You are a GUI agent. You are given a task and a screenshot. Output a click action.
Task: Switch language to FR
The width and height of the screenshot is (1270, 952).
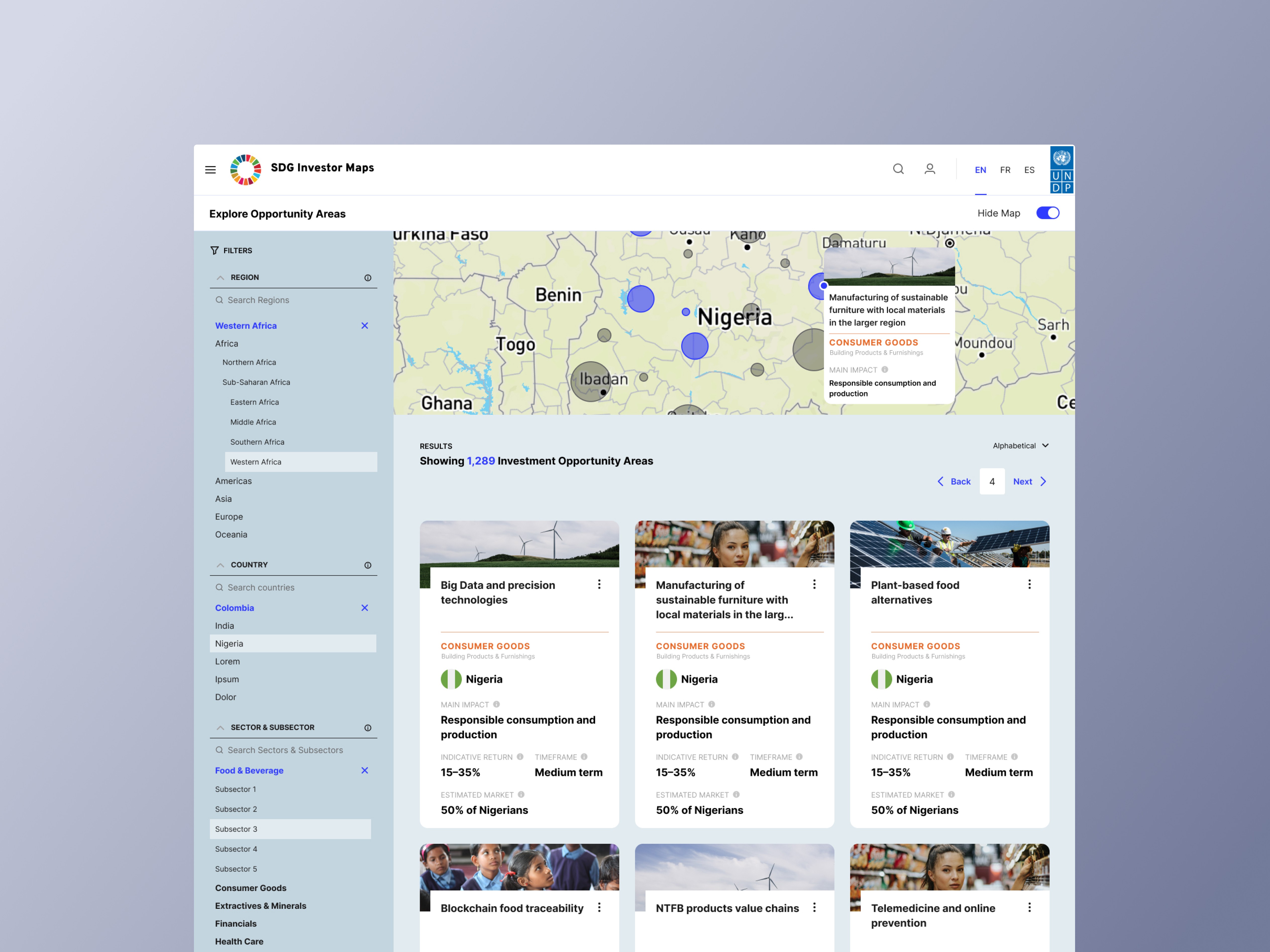point(1005,170)
